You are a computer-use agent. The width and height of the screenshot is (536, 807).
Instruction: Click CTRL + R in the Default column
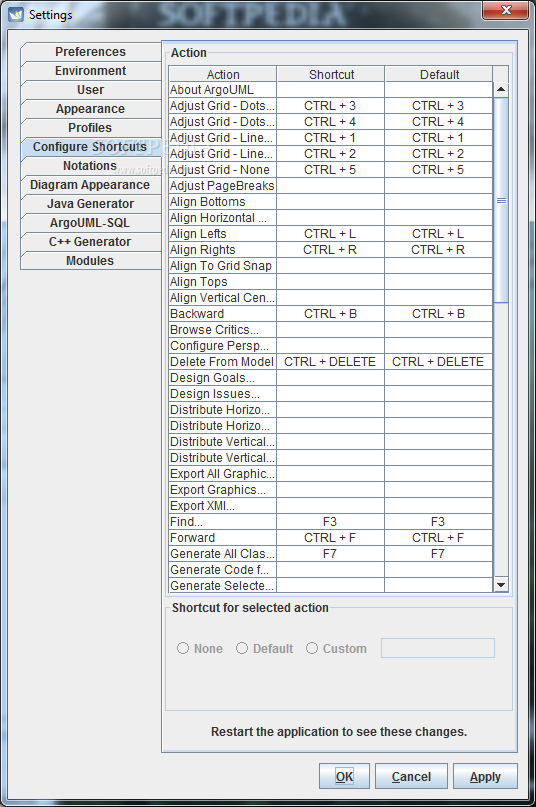coord(438,250)
